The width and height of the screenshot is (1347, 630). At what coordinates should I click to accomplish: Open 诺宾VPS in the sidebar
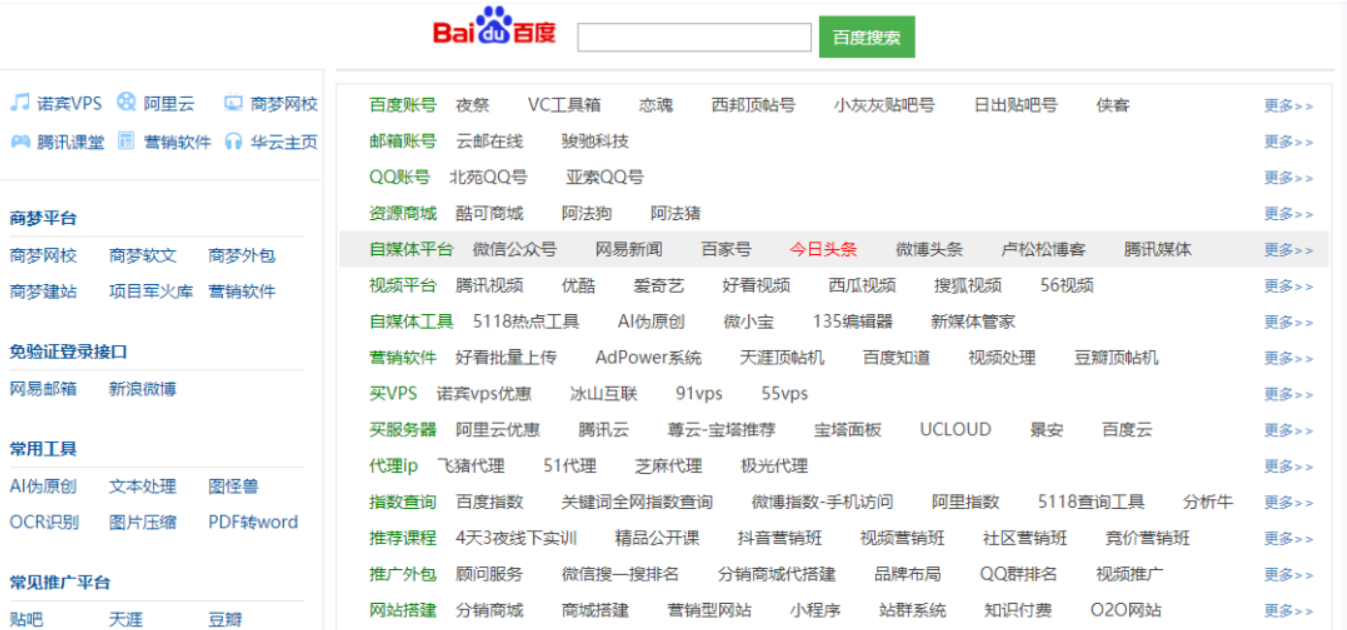pyautogui.click(x=69, y=103)
